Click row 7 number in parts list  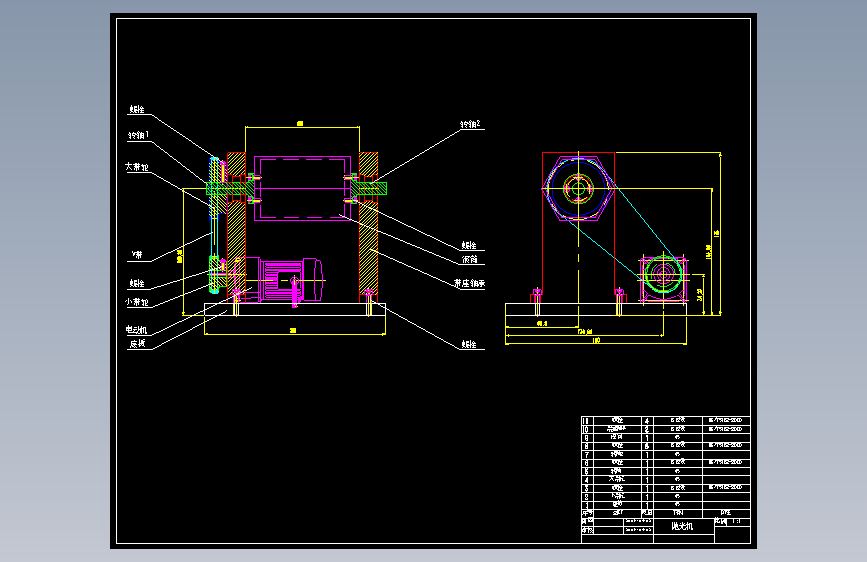click(x=587, y=455)
